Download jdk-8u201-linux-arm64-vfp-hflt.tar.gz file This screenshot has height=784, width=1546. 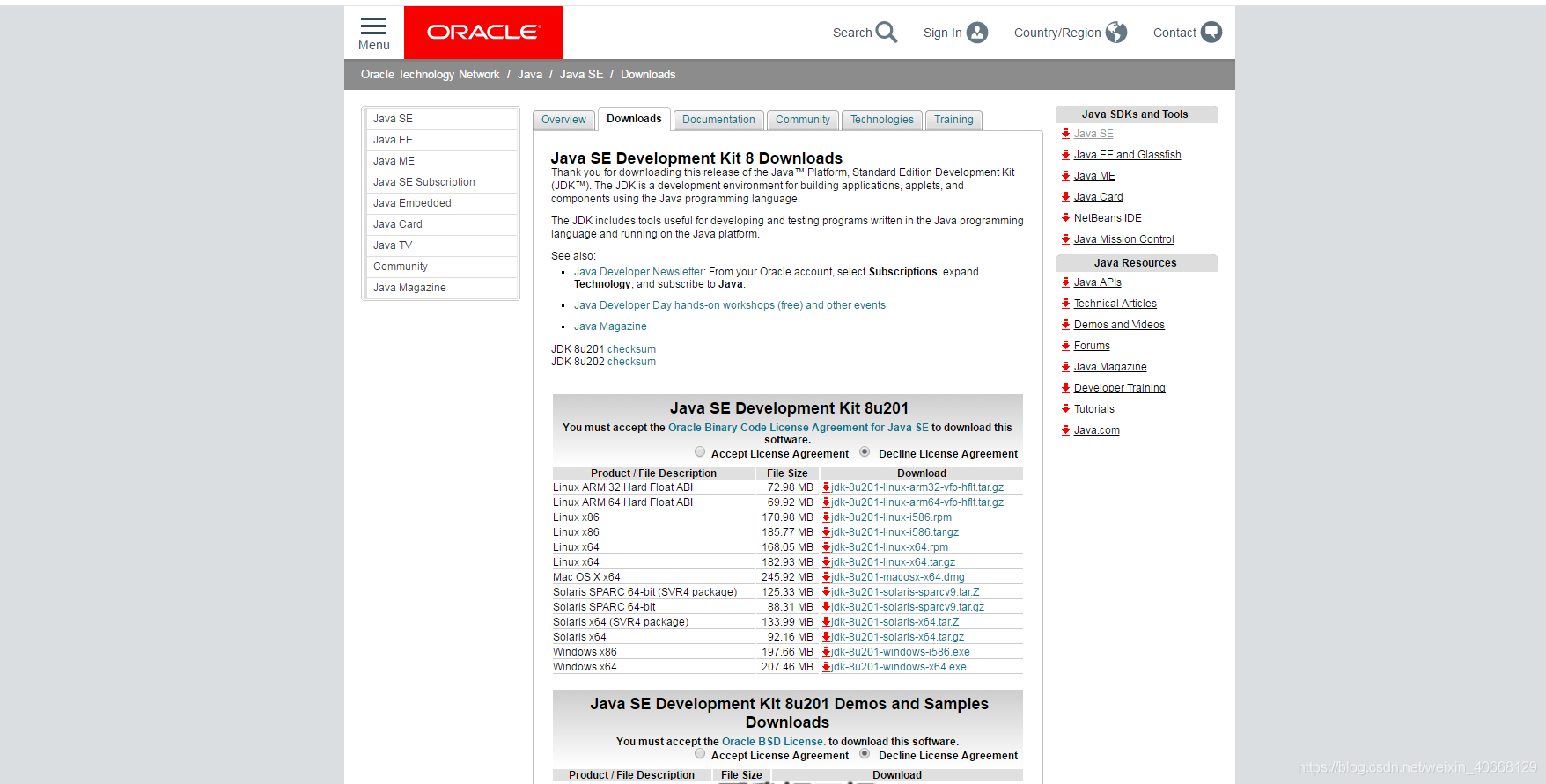coord(918,502)
